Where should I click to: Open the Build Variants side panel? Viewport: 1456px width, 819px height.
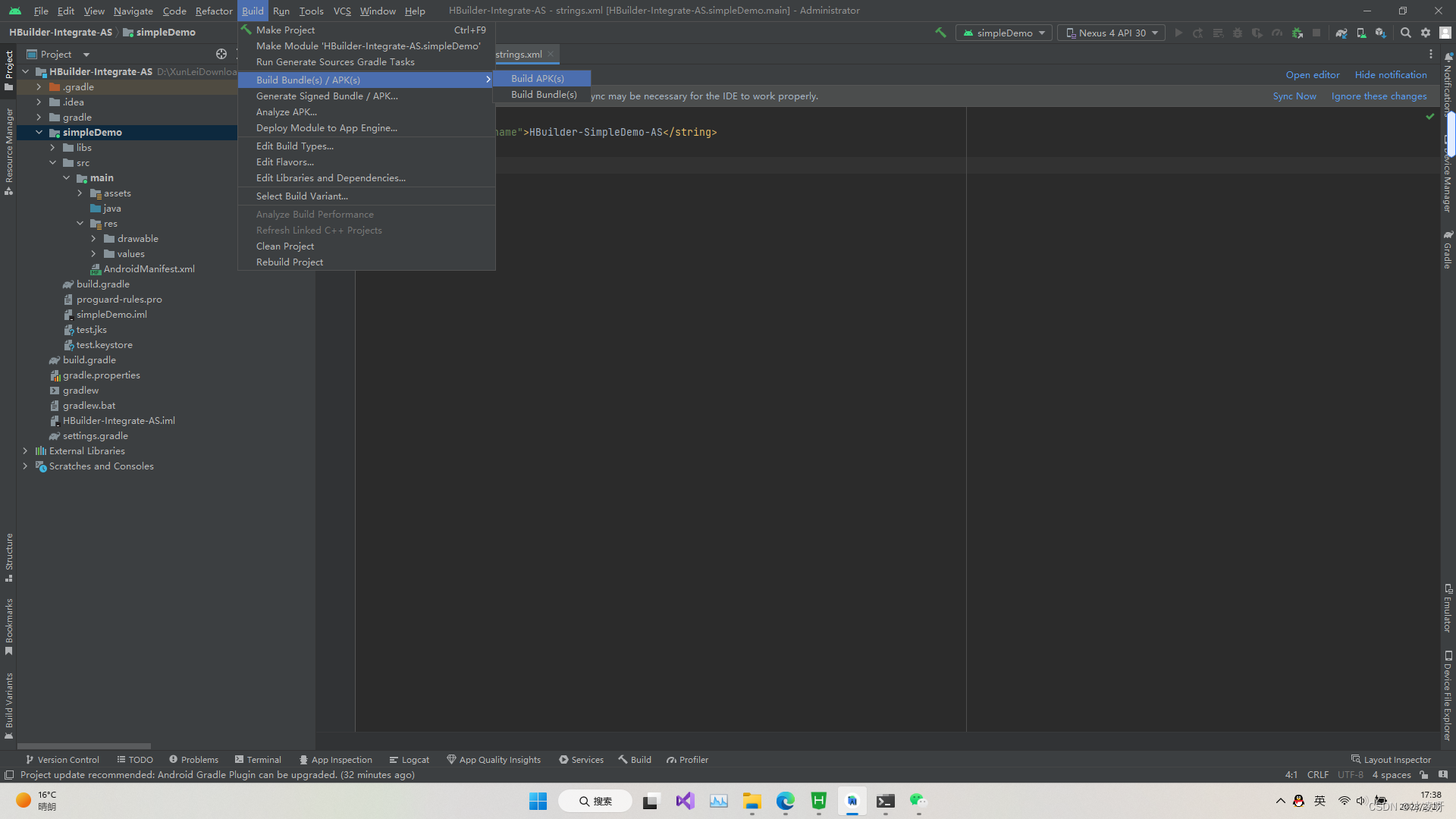[9, 706]
